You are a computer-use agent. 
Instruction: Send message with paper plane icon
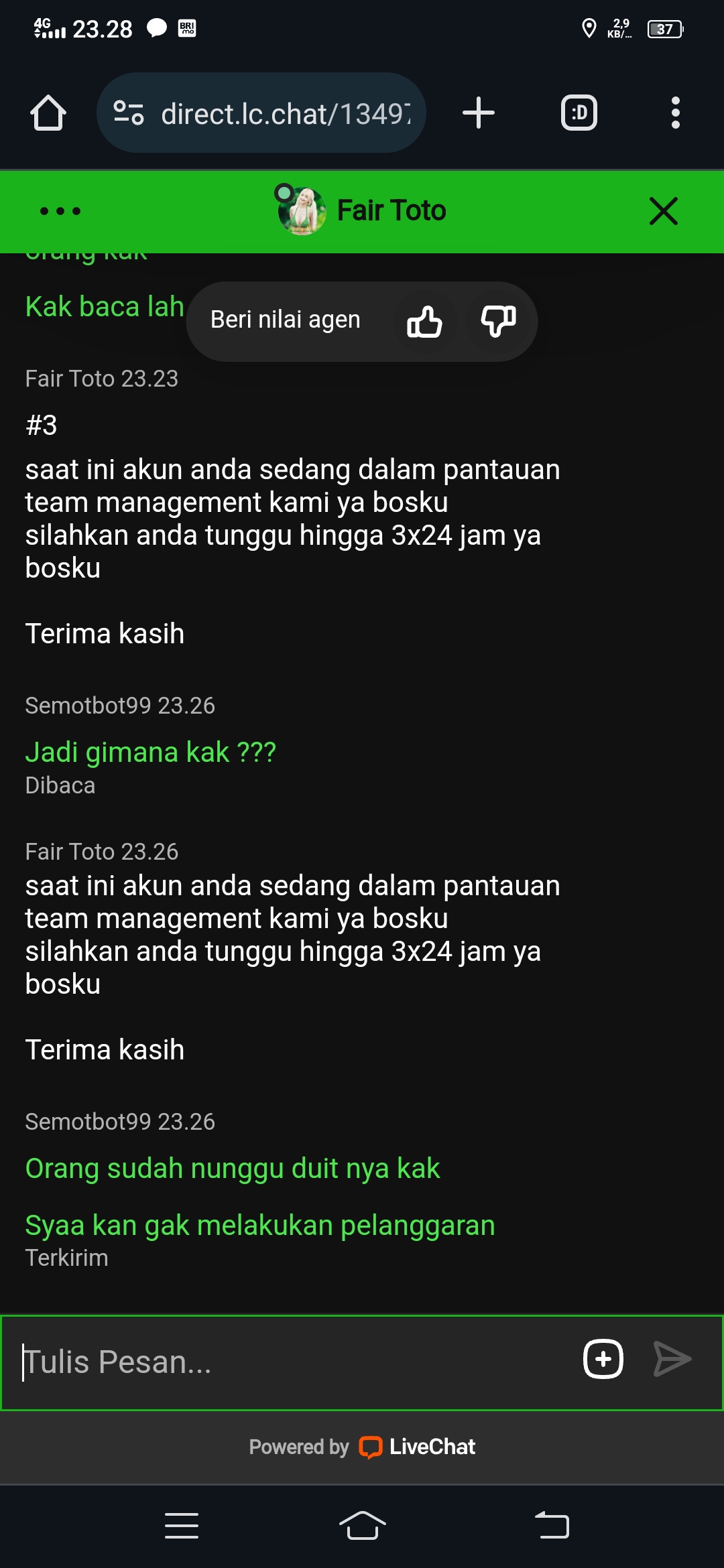pos(672,1360)
